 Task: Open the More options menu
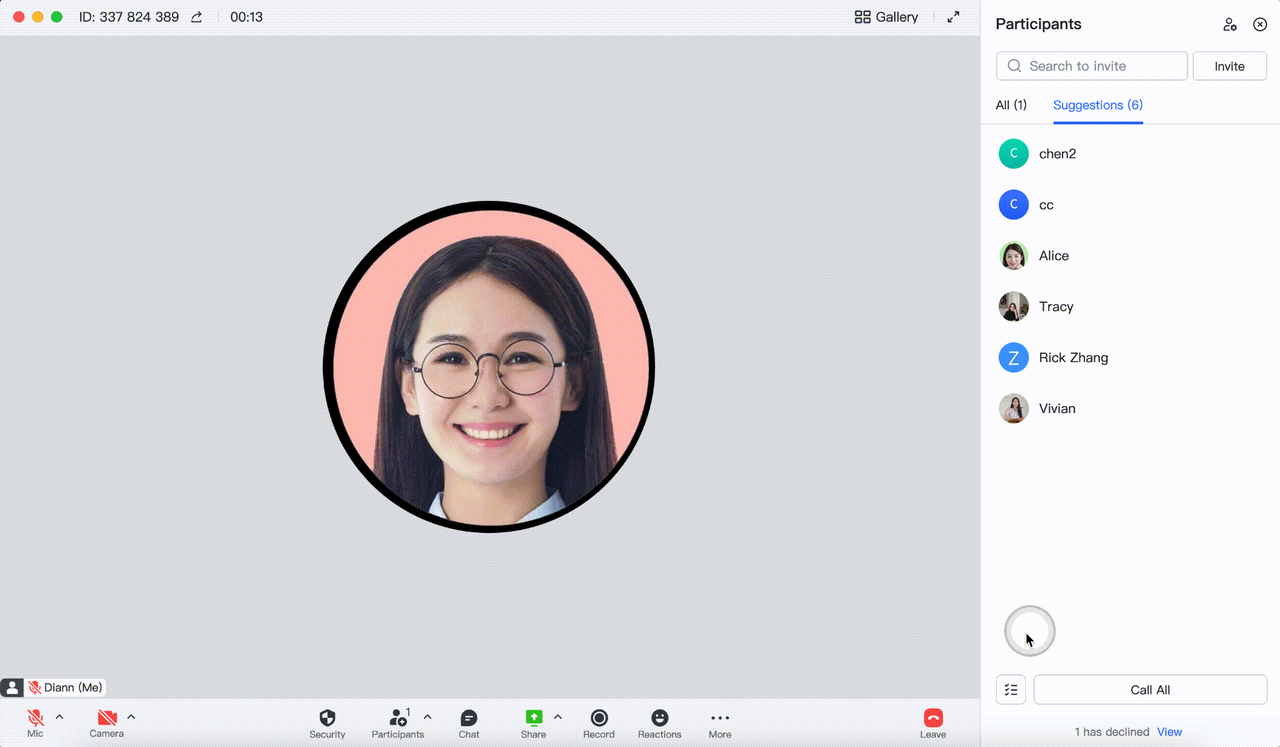point(719,718)
